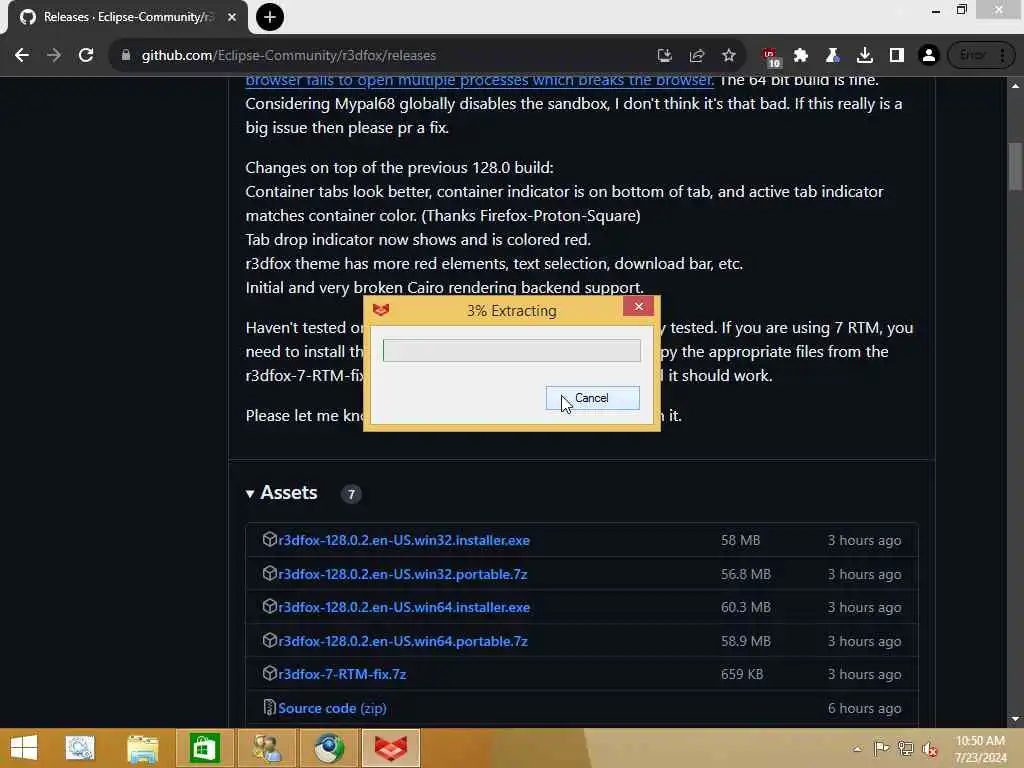
Task: Click the Action Center flag tray icon
Action: tap(881, 748)
